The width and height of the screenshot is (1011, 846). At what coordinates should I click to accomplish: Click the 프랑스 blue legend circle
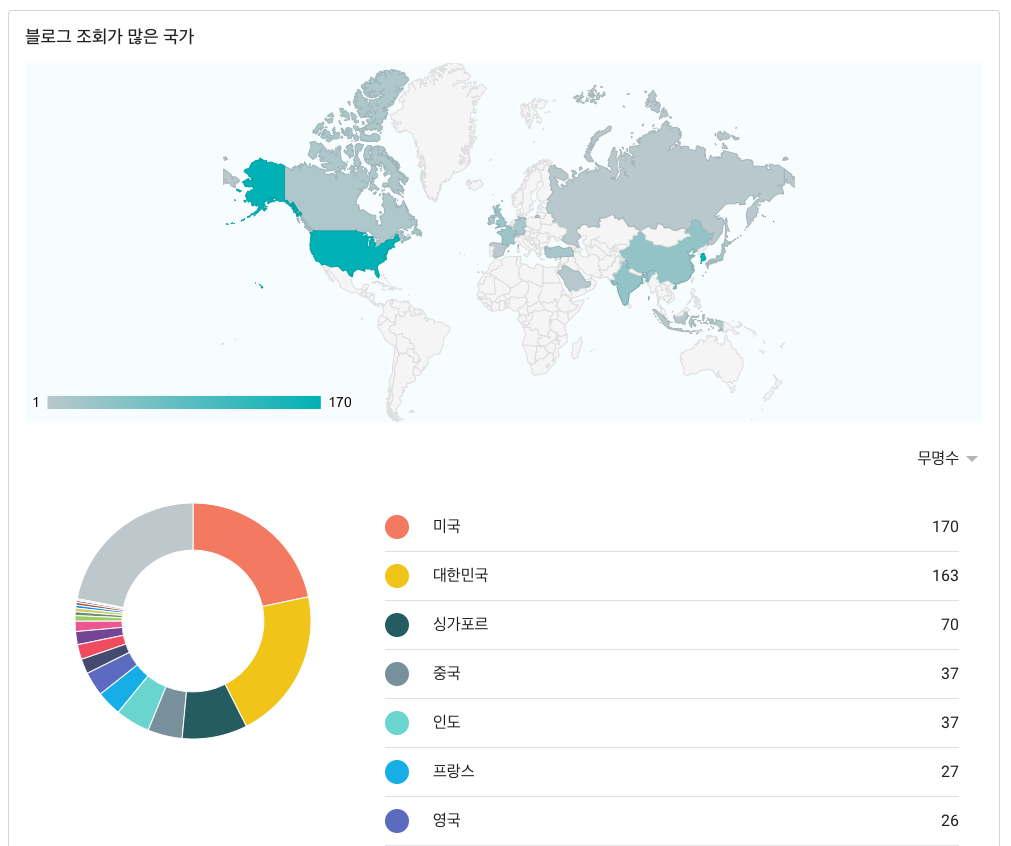point(397,772)
